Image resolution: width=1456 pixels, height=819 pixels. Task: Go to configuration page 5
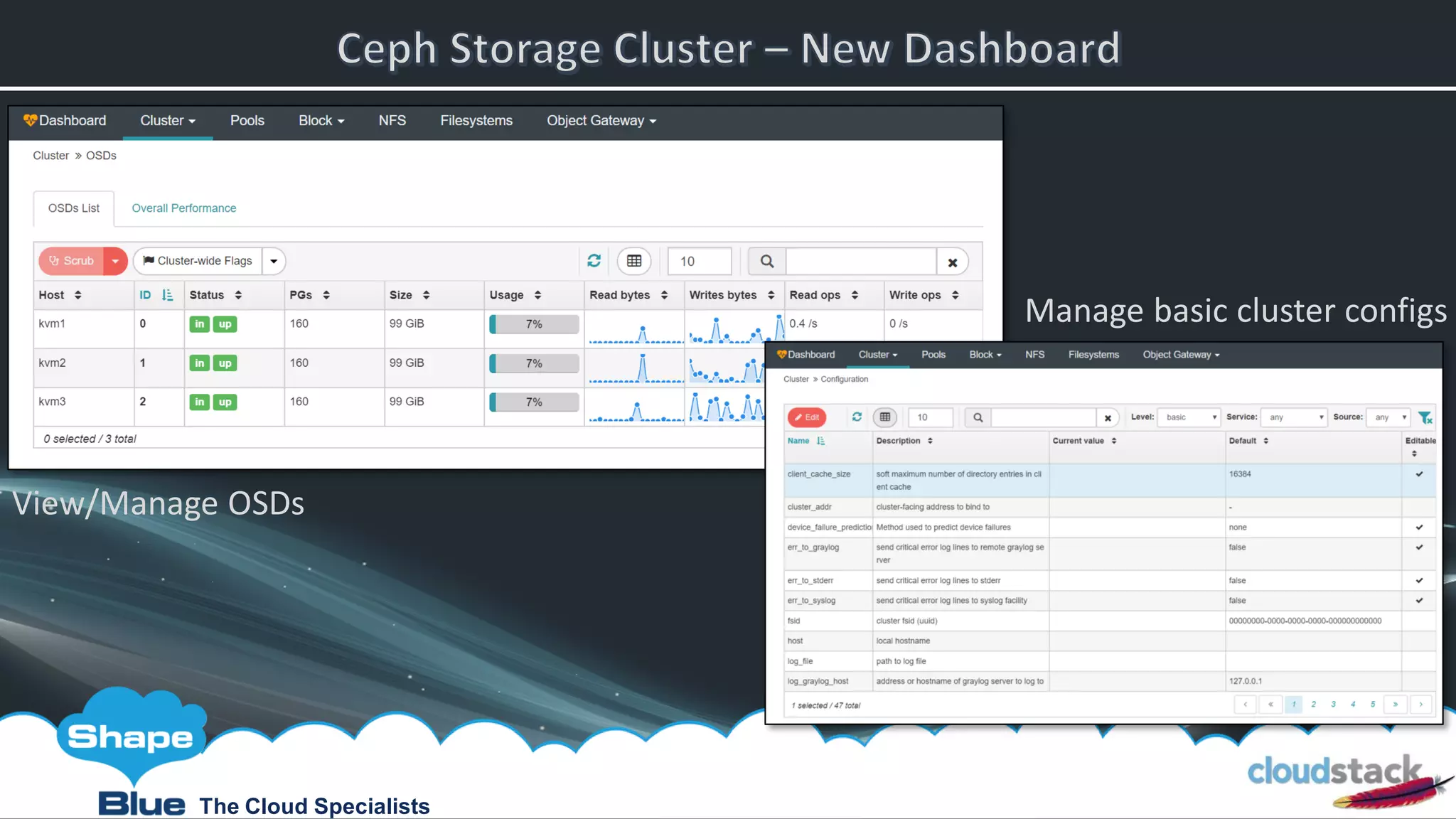tap(1373, 705)
